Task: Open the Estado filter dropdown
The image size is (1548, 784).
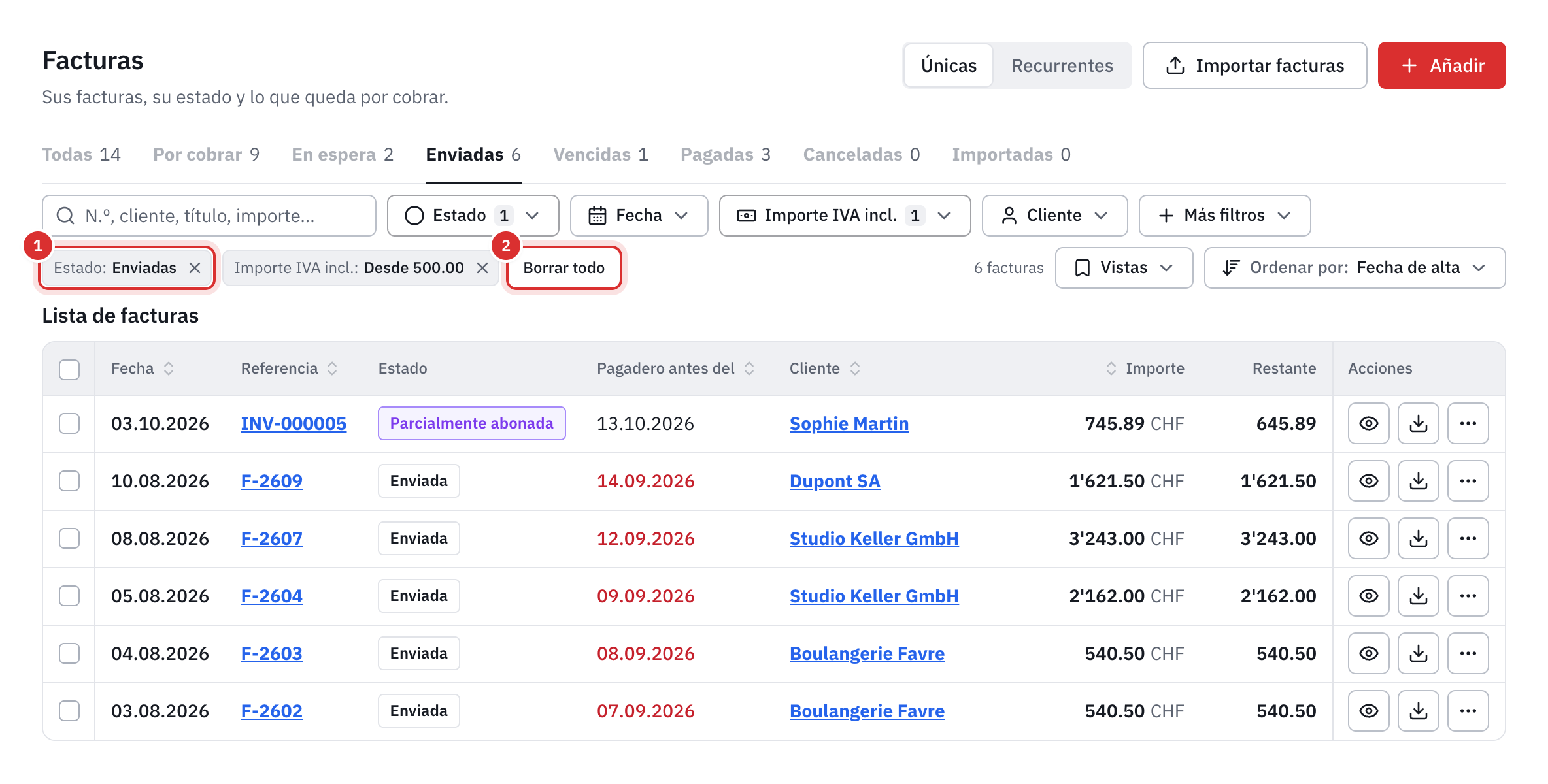Action: (x=473, y=216)
